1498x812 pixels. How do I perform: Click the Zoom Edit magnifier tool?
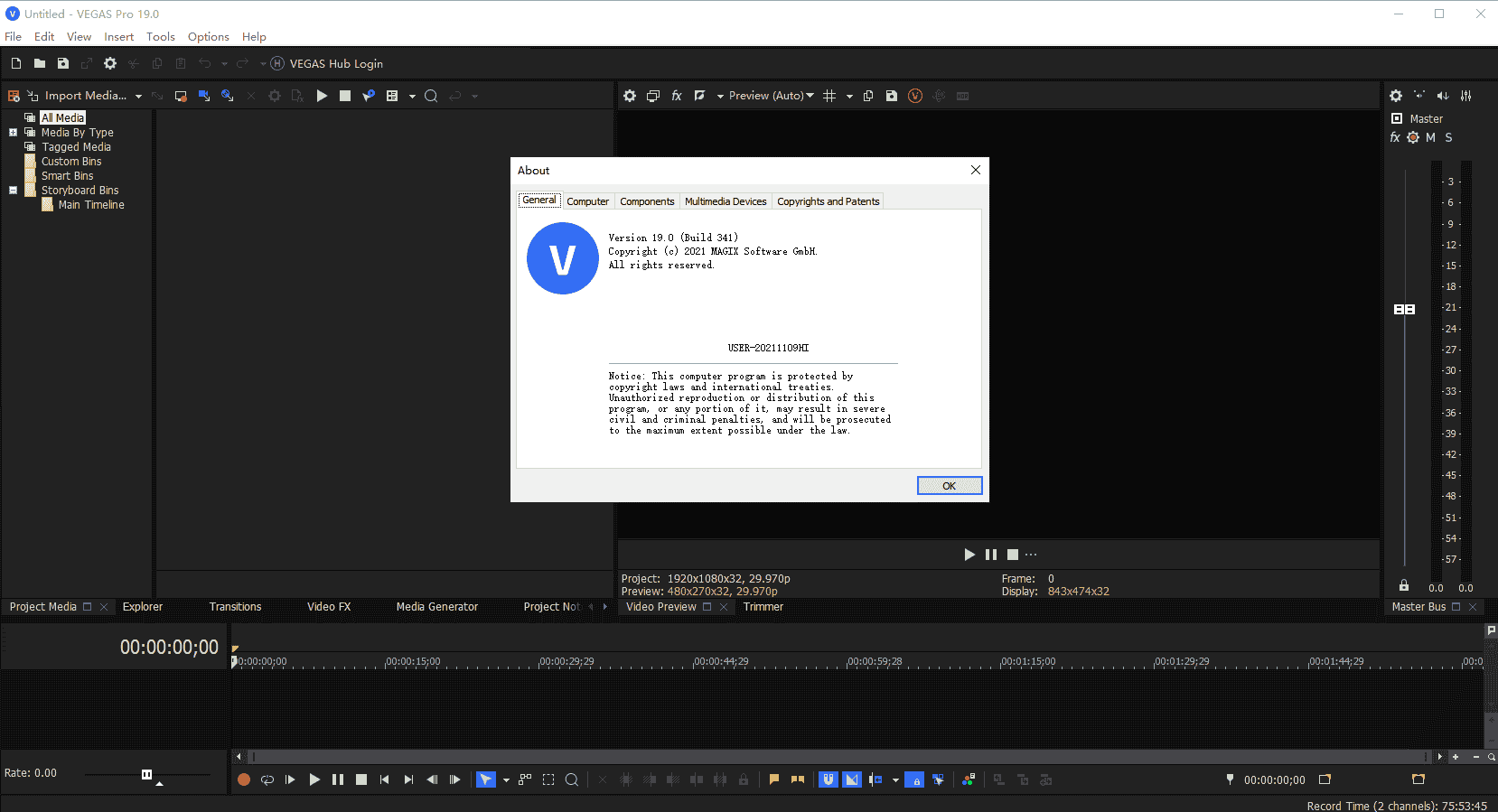[572, 779]
